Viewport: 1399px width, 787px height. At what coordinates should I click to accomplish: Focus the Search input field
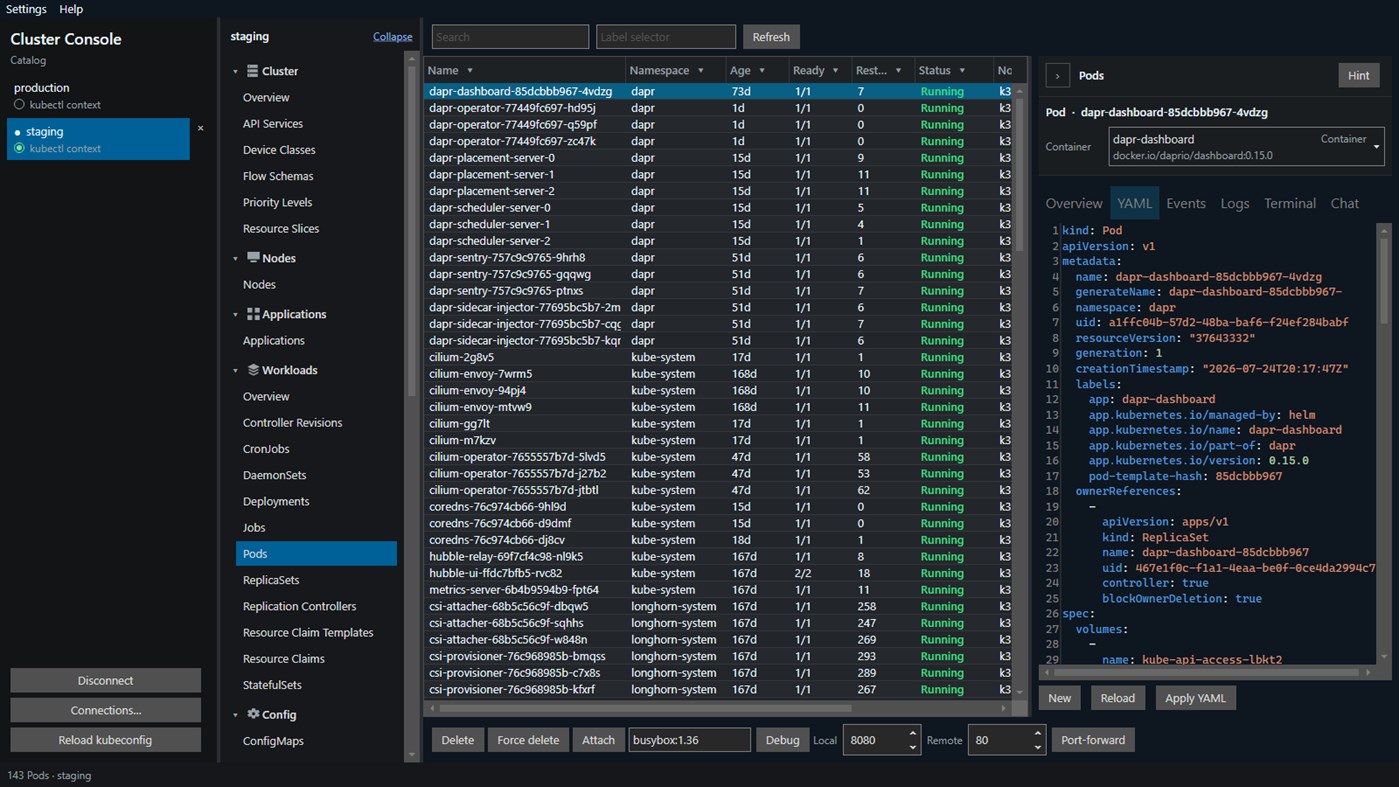coord(510,37)
